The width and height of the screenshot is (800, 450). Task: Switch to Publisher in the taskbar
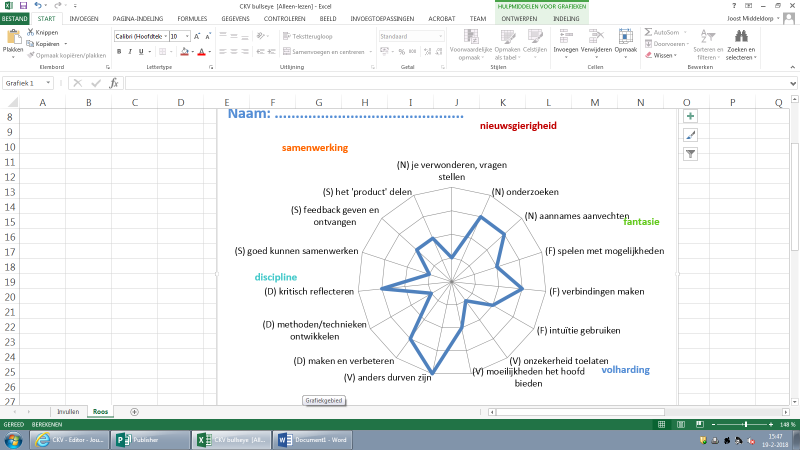(151, 440)
